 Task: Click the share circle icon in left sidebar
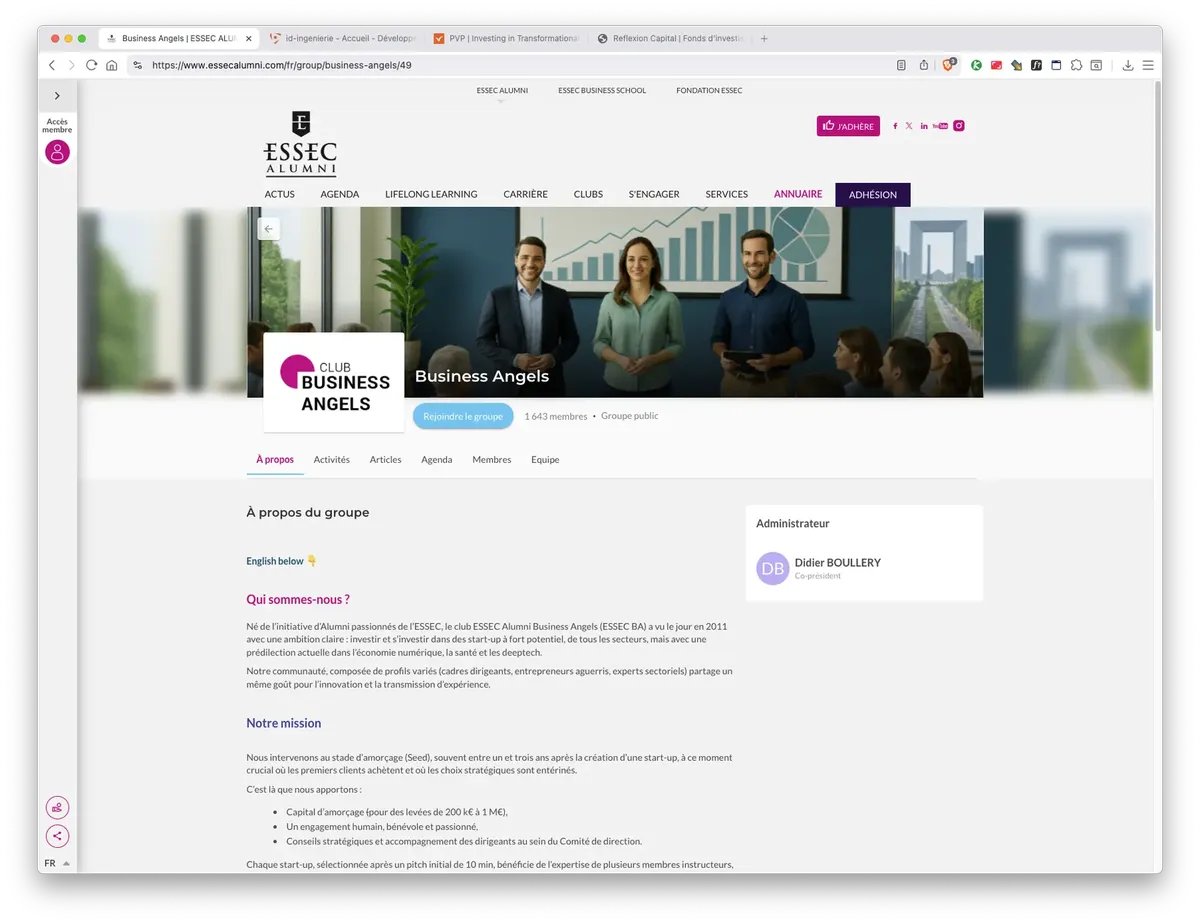click(57, 836)
